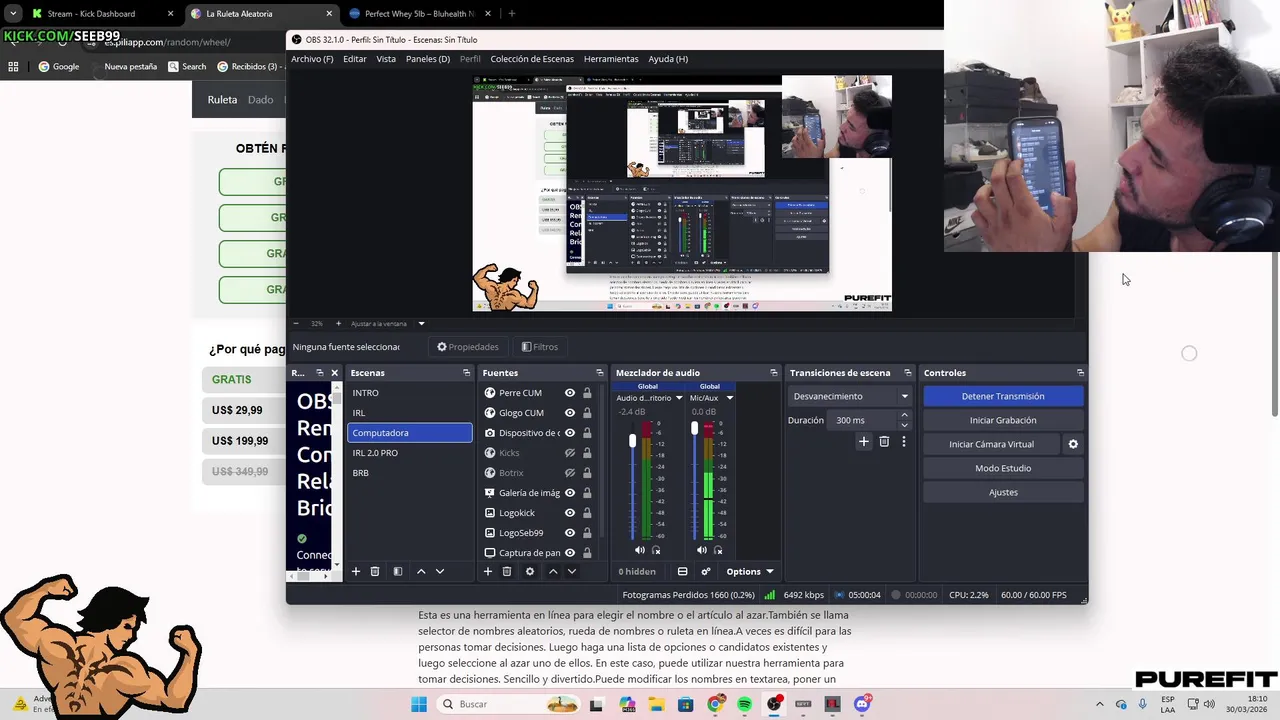Increase transition Duración with the up stepper
This screenshot has height=720, width=1280.
tap(904, 415)
